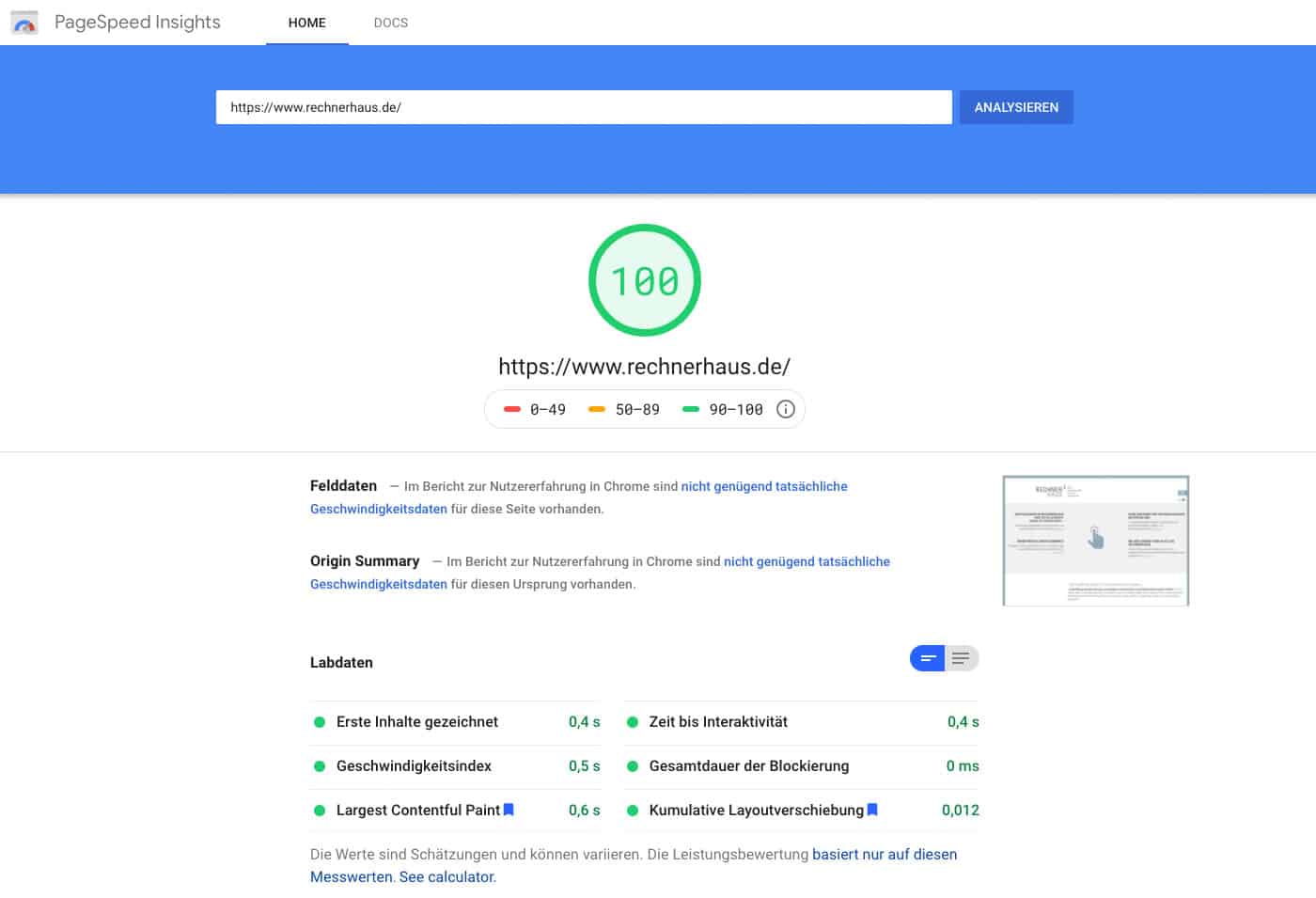The image size is (1316, 898).
Task: Expand the Erste Inhalte gezeichnet metric
Action: pos(417,722)
